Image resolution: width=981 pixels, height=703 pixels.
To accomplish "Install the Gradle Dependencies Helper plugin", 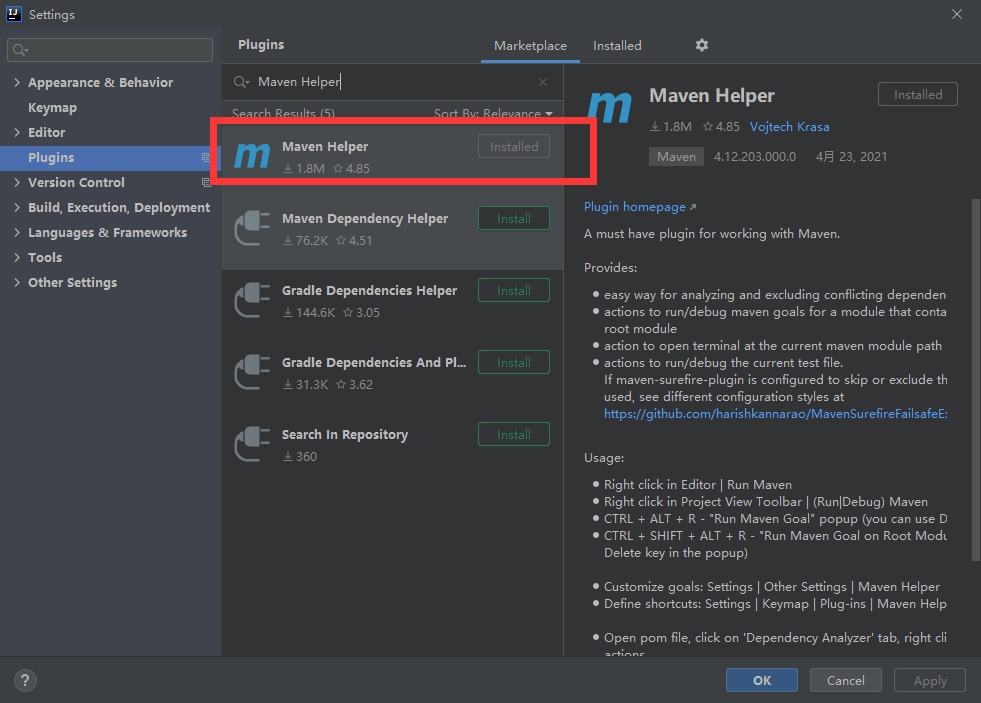I will coord(514,290).
